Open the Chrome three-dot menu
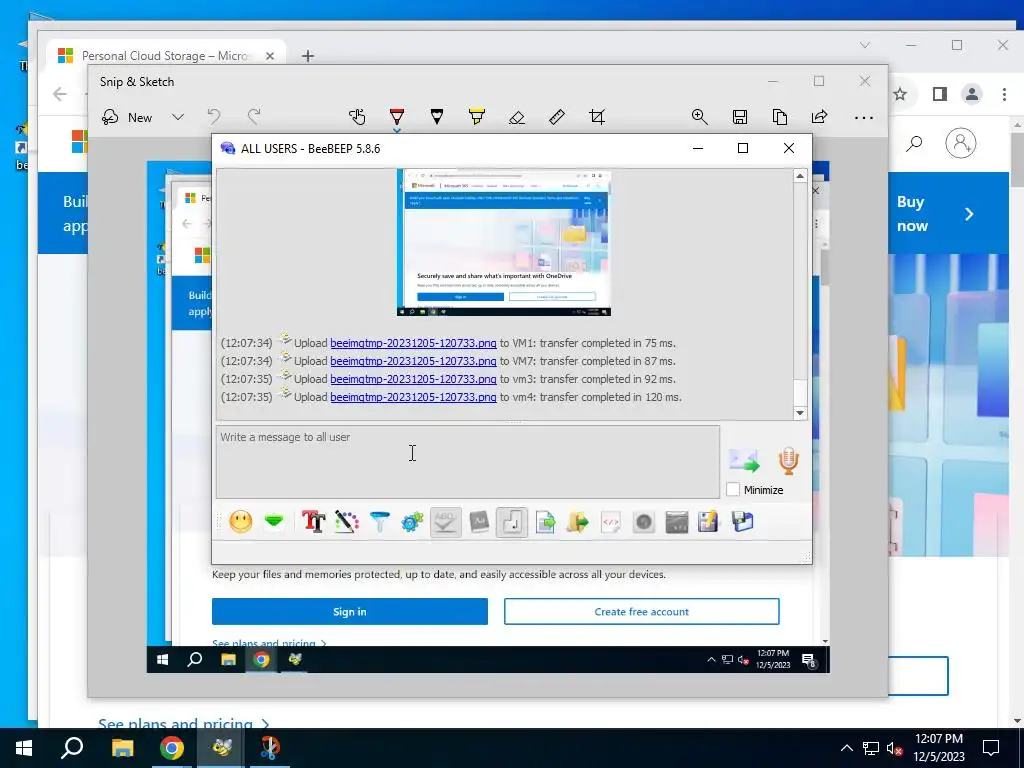Image resolution: width=1024 pixels, height=768 pixels. click(1004, 94)
